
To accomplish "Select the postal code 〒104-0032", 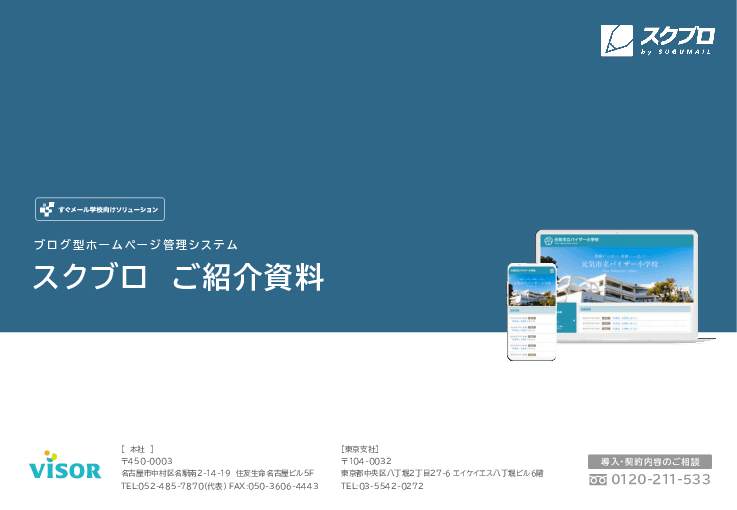I will coord(366,461).
